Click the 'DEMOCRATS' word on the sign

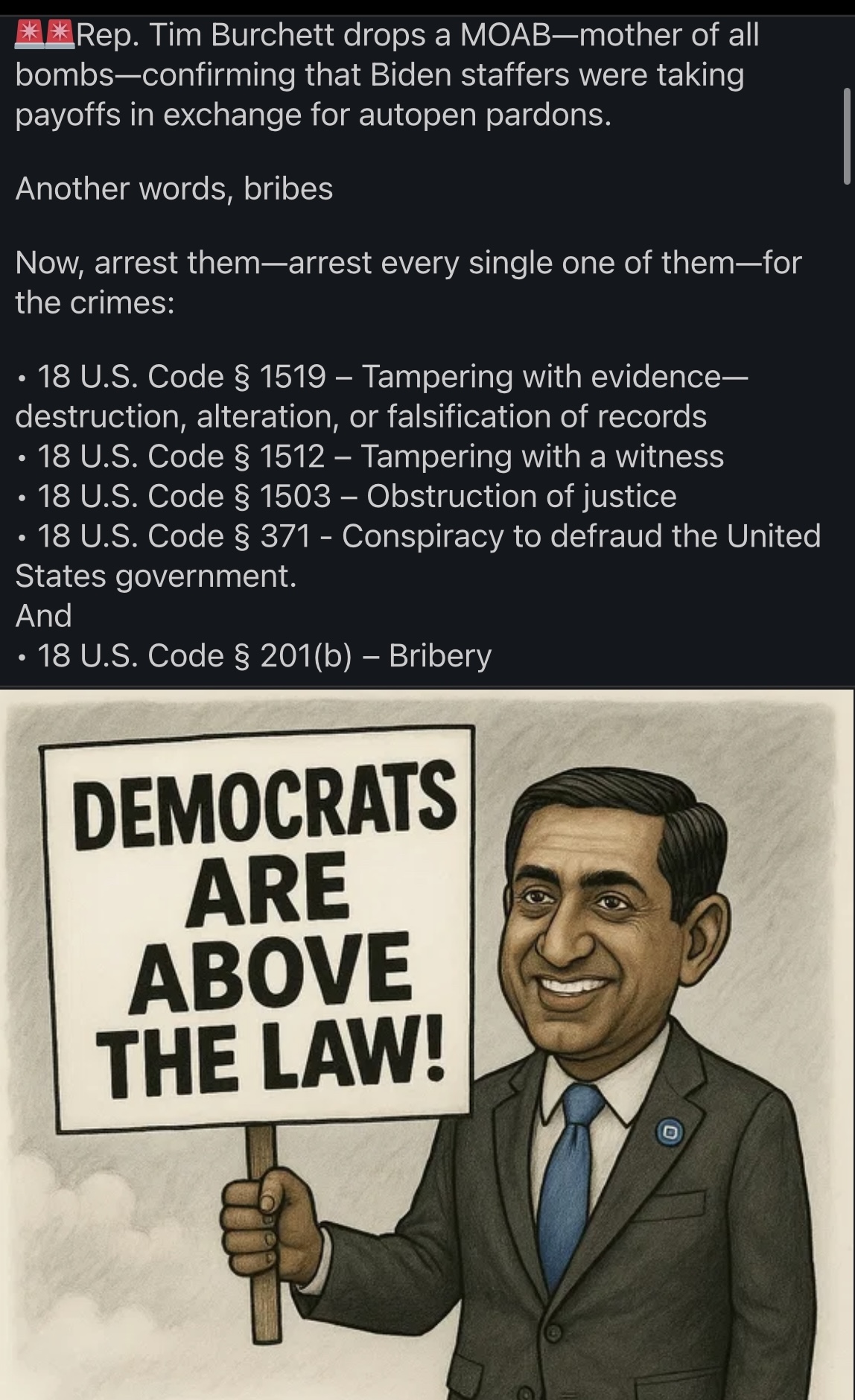[x=267, y=806]
